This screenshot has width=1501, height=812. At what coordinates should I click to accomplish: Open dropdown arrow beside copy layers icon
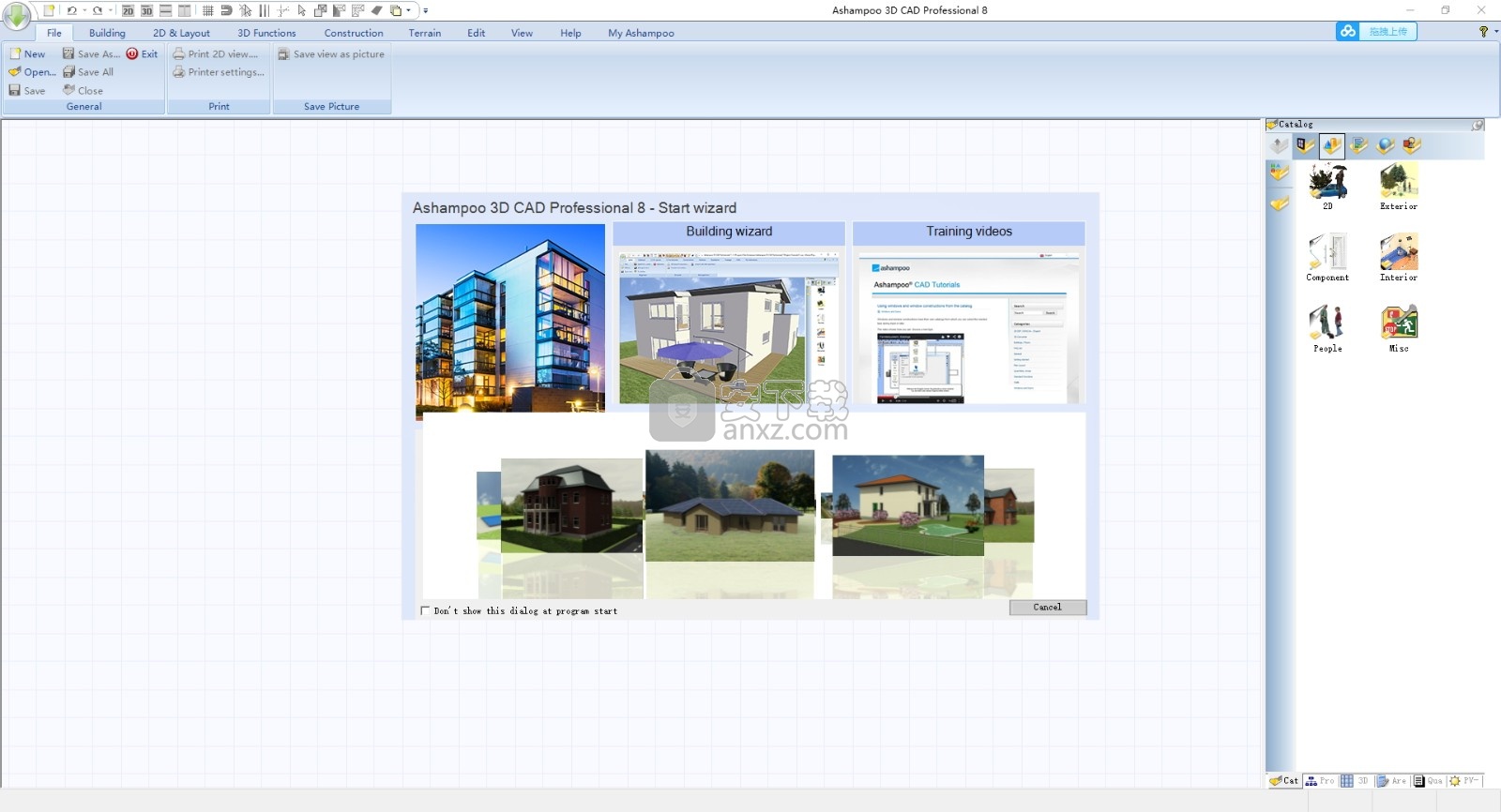pos(409,10)
